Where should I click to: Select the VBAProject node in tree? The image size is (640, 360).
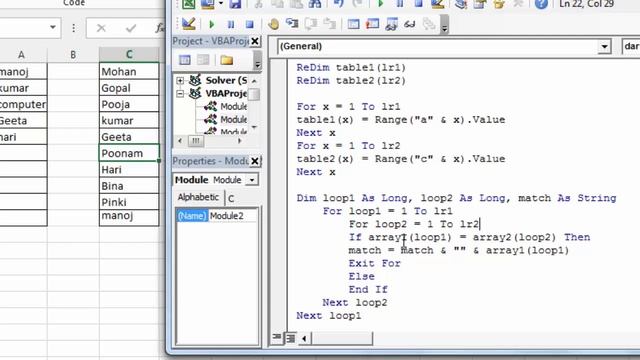click(226, 93)
